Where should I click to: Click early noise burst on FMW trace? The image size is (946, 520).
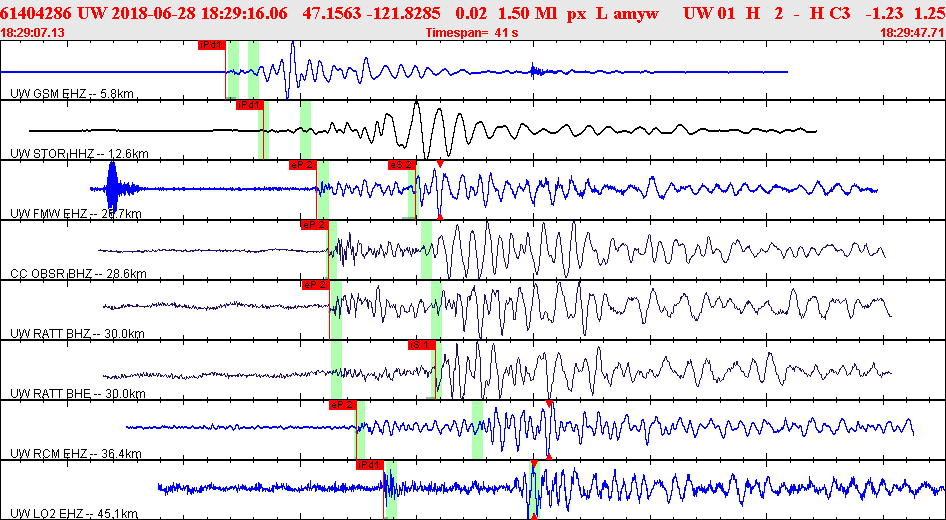(x=113, y=189)
